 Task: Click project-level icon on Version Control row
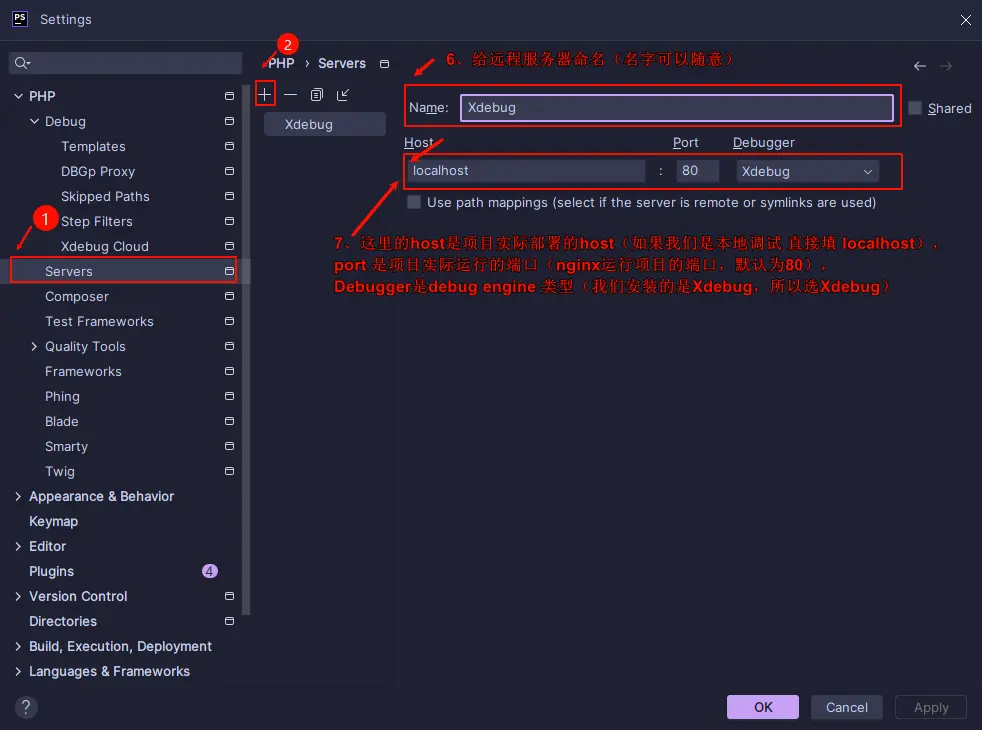(229, 596)
